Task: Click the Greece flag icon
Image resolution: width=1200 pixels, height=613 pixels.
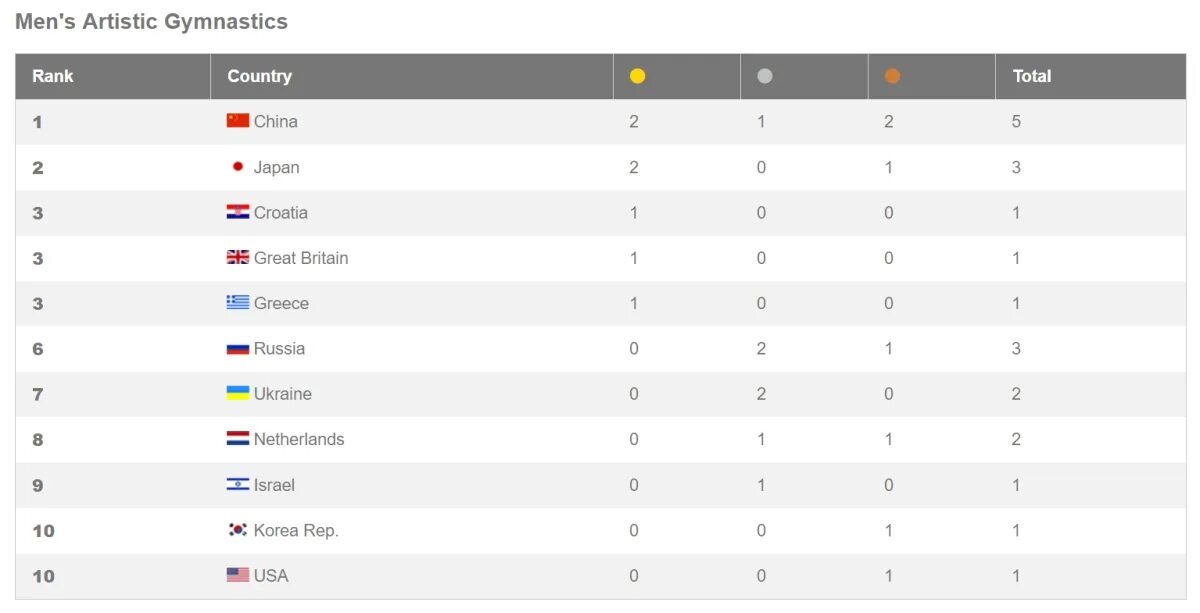Action: (237, 303)
